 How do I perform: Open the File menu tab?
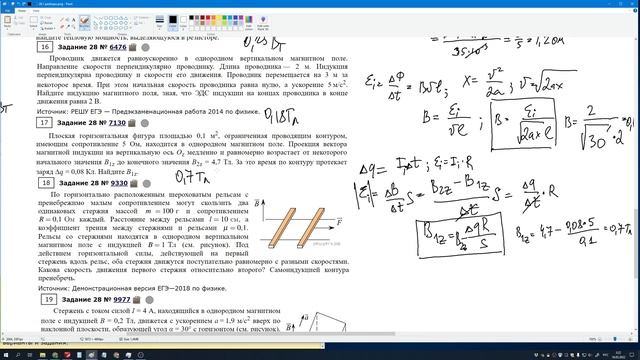7,11
